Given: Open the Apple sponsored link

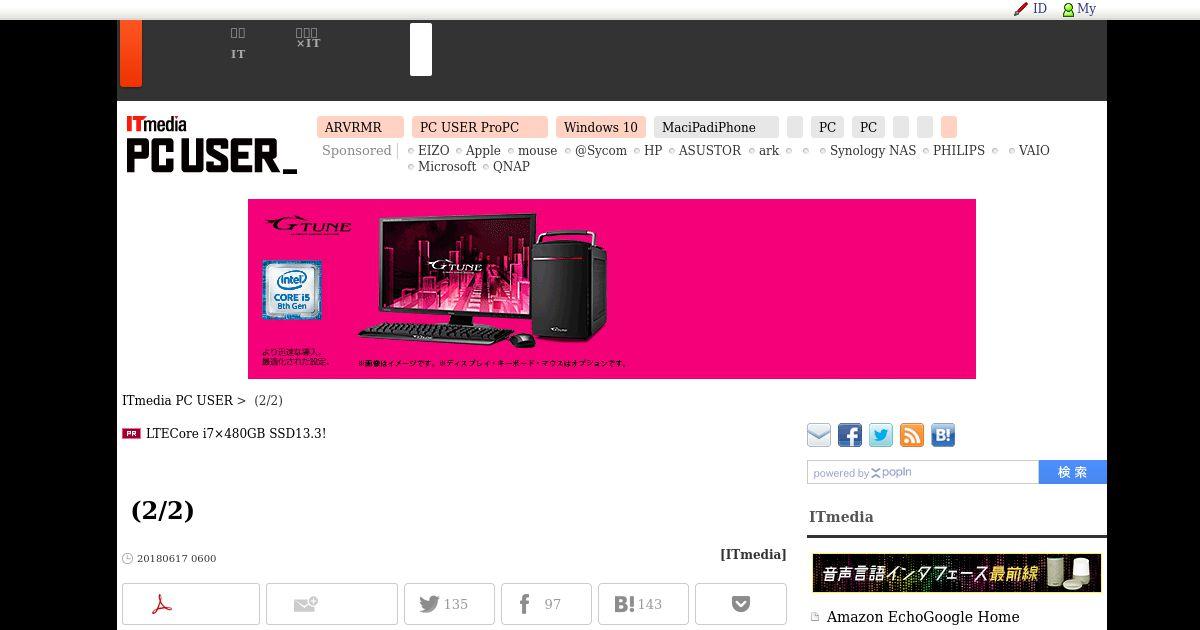Looking at the screenshot, I should coord(483,151).
